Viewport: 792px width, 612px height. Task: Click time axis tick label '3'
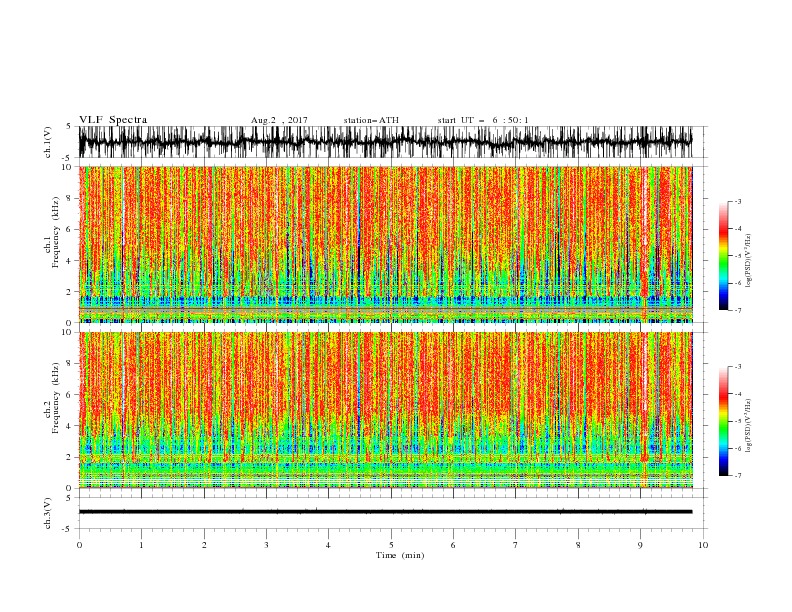(266, 545)
